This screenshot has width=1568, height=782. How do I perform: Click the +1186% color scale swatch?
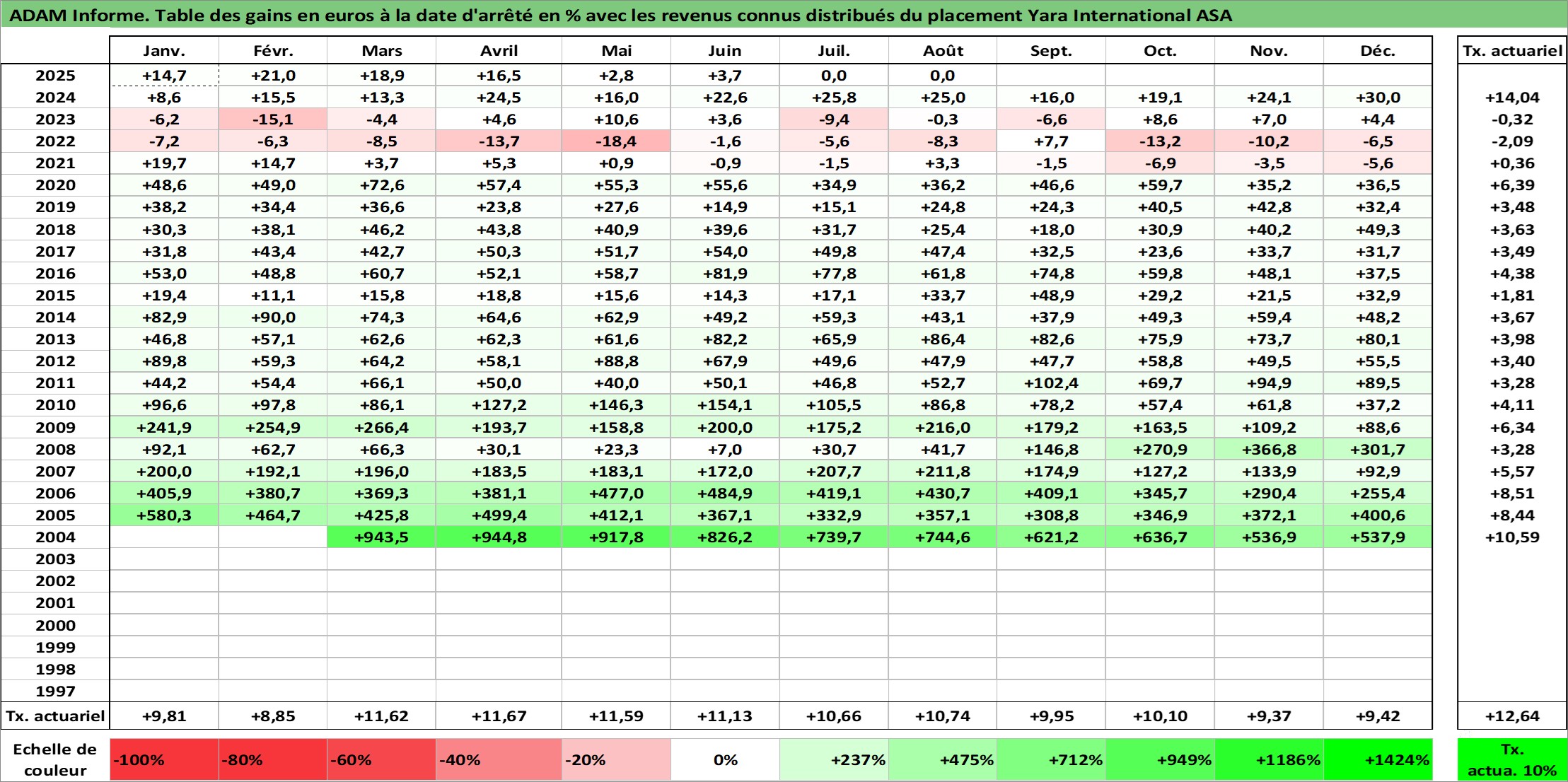click(1269, 760)
